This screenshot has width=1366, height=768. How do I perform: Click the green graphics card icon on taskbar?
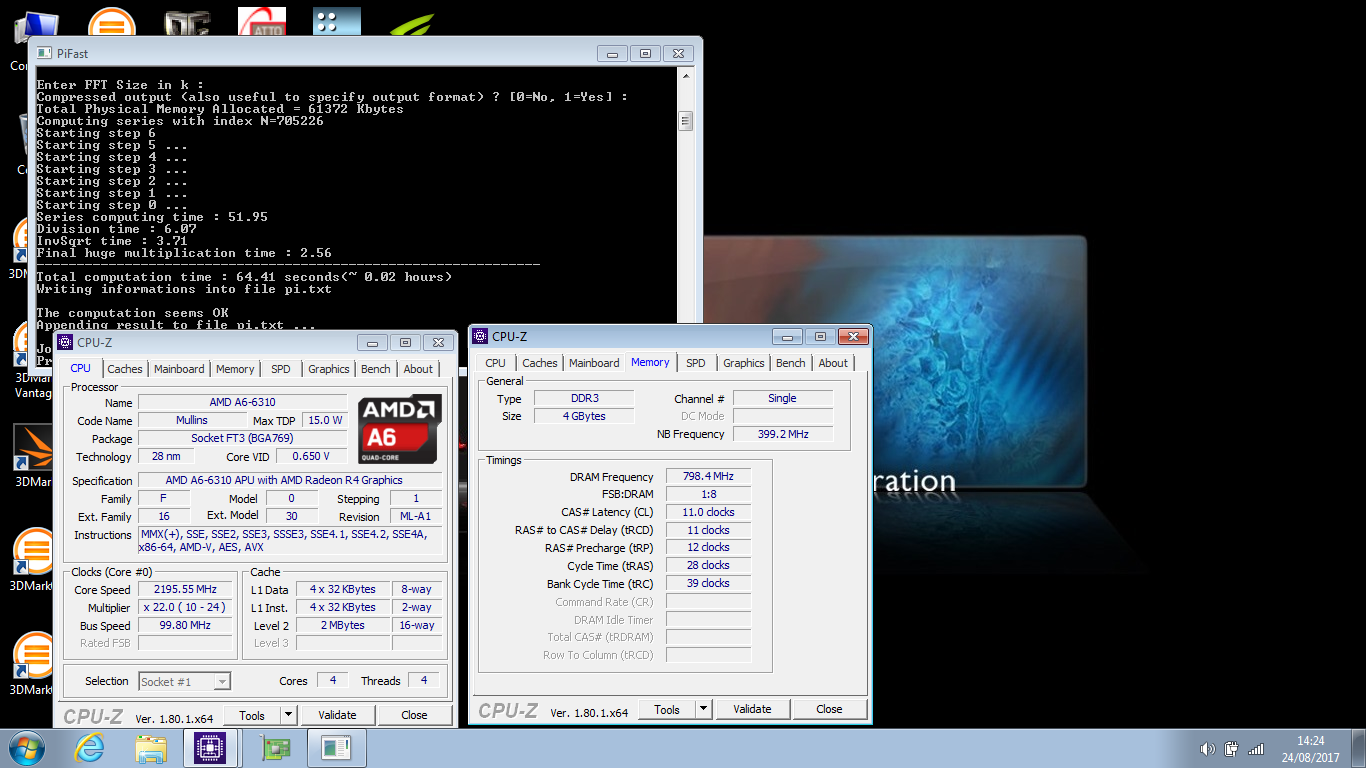(x=275, y=747)
